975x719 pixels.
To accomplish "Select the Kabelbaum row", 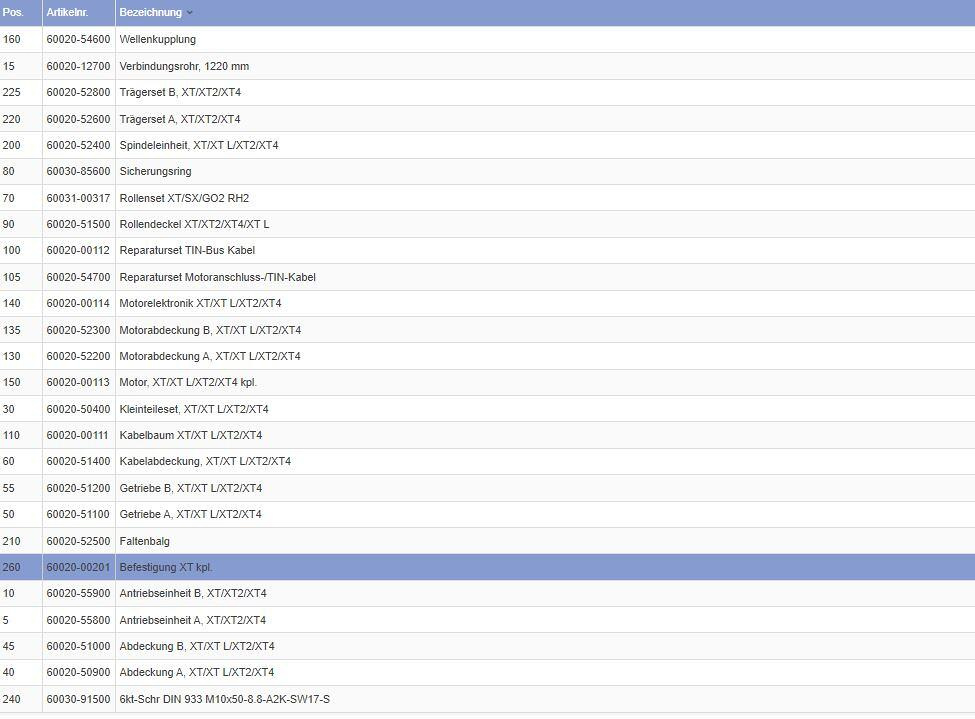I will (190, 436).
